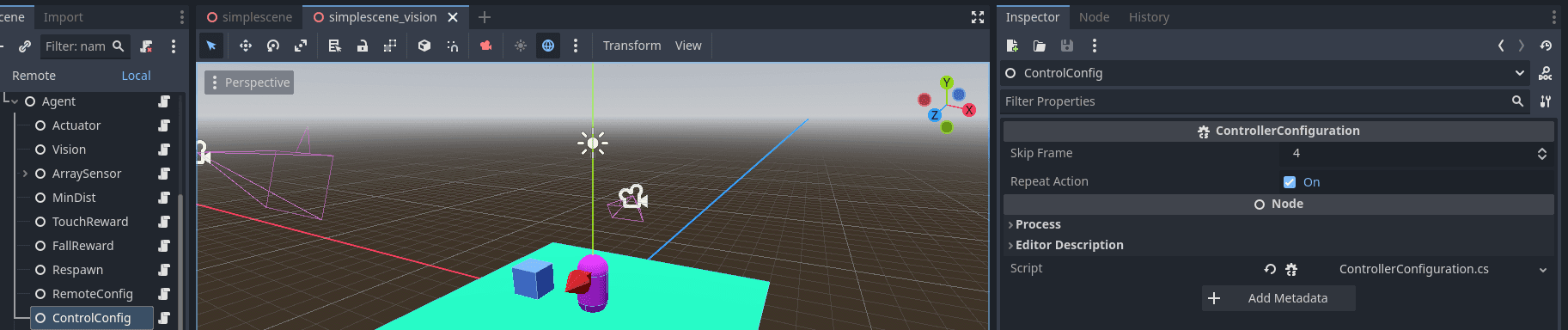Click the Z axis on view gizmo

tap(935, 115)
